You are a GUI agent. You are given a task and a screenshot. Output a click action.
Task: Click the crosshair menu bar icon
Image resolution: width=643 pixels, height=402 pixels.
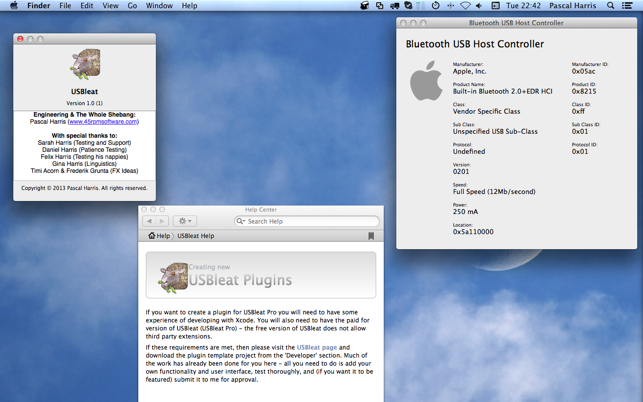(x=450, y=6)
